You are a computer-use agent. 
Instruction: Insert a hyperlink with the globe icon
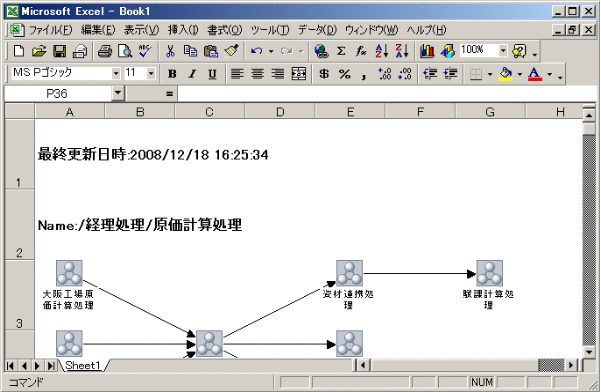321,51
